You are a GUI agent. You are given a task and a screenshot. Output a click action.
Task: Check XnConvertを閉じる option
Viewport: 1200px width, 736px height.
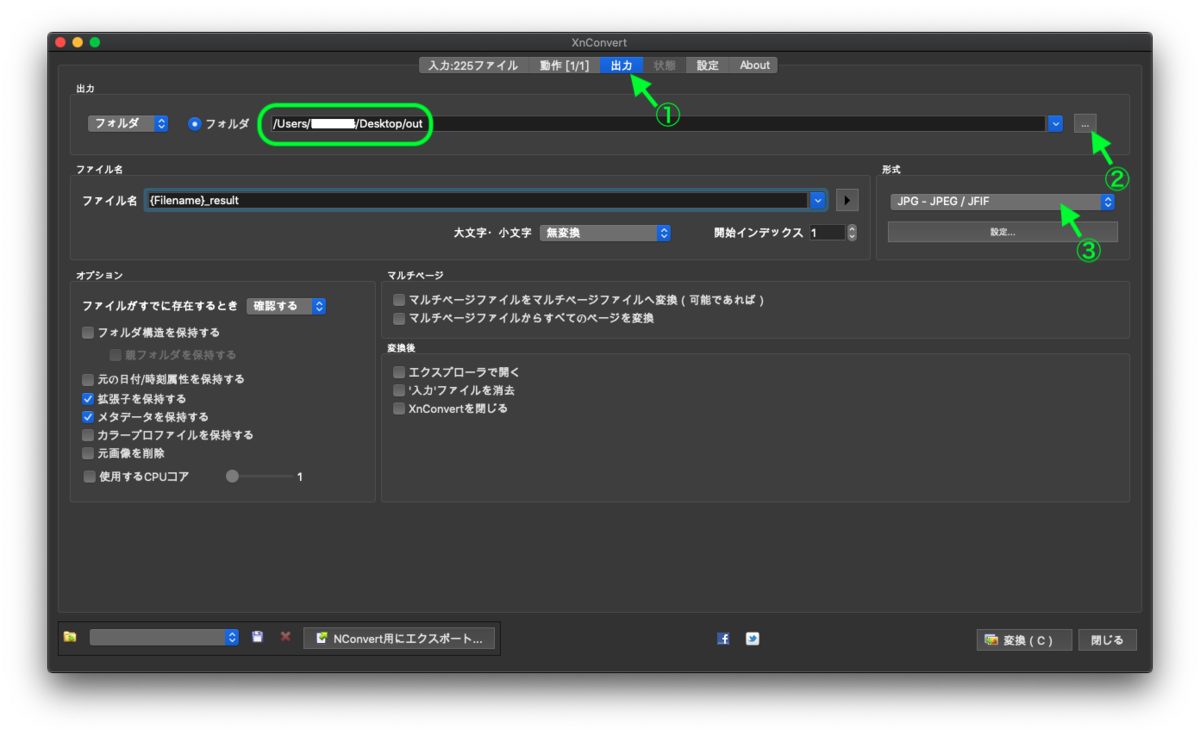click(x=399, y=408)
